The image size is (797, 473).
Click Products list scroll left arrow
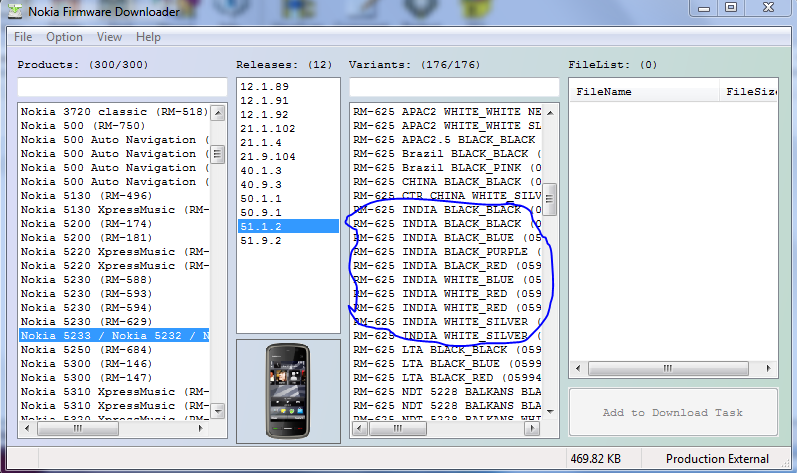pyautogui.click(x=27, y=428)
